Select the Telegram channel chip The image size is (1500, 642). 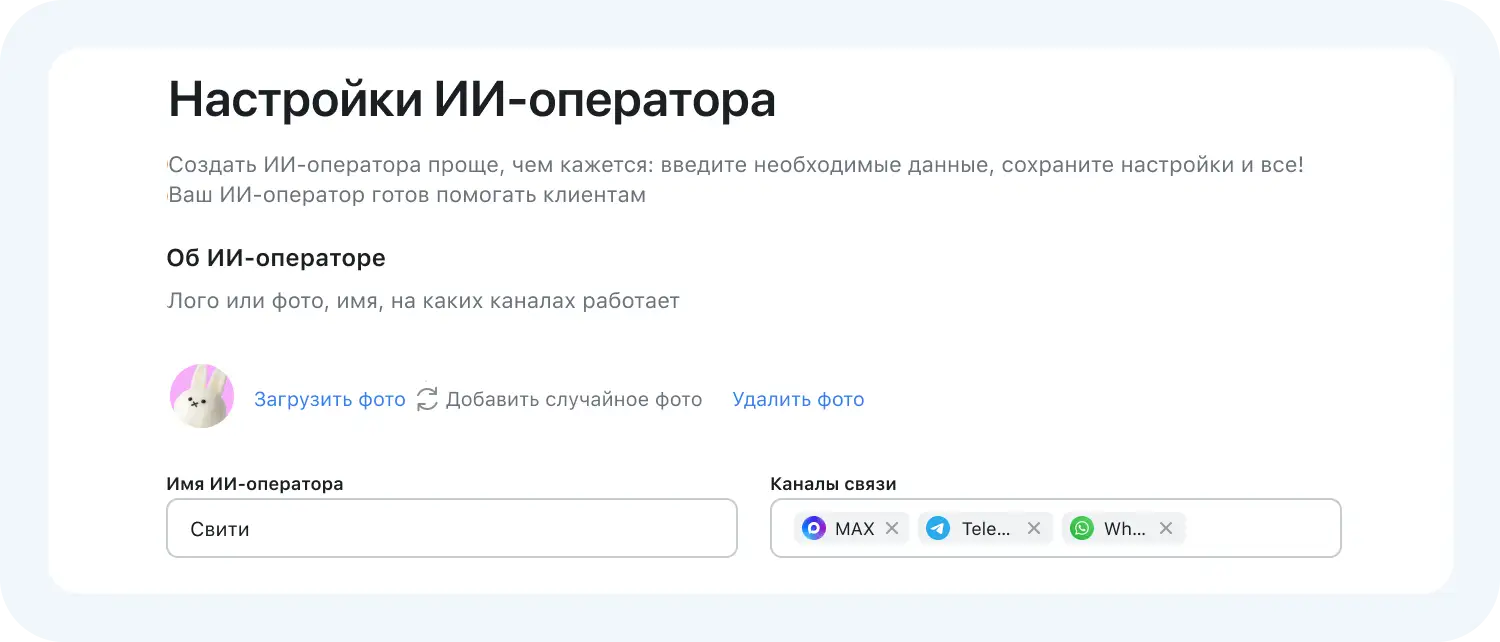coord(985,528)
